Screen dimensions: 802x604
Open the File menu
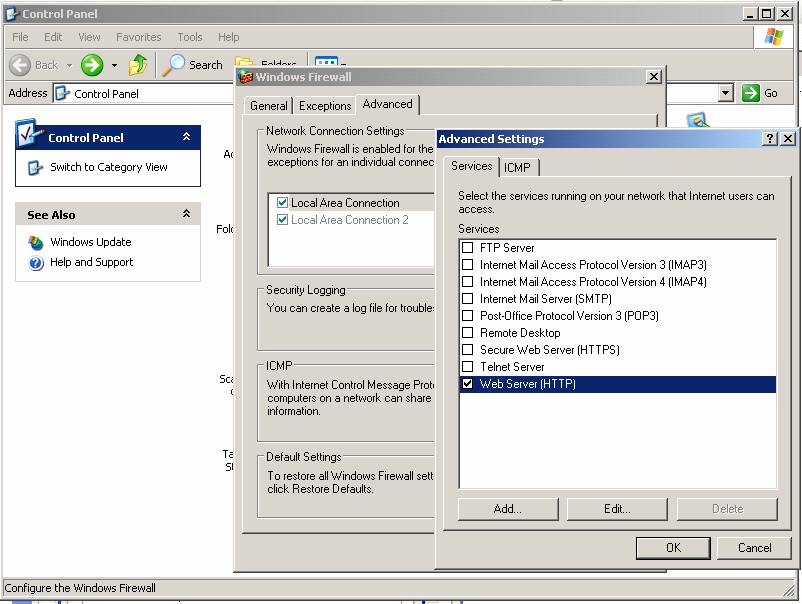(x=20, y=37)
